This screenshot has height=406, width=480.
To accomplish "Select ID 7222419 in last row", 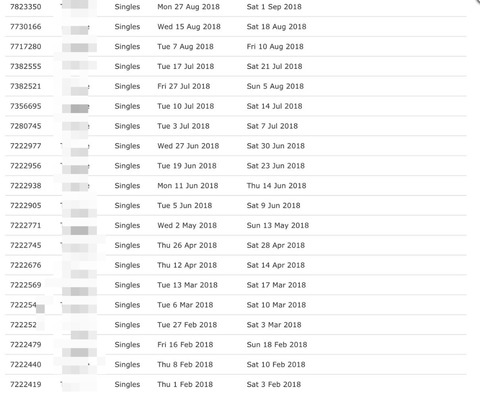I will tap(26, 384).
